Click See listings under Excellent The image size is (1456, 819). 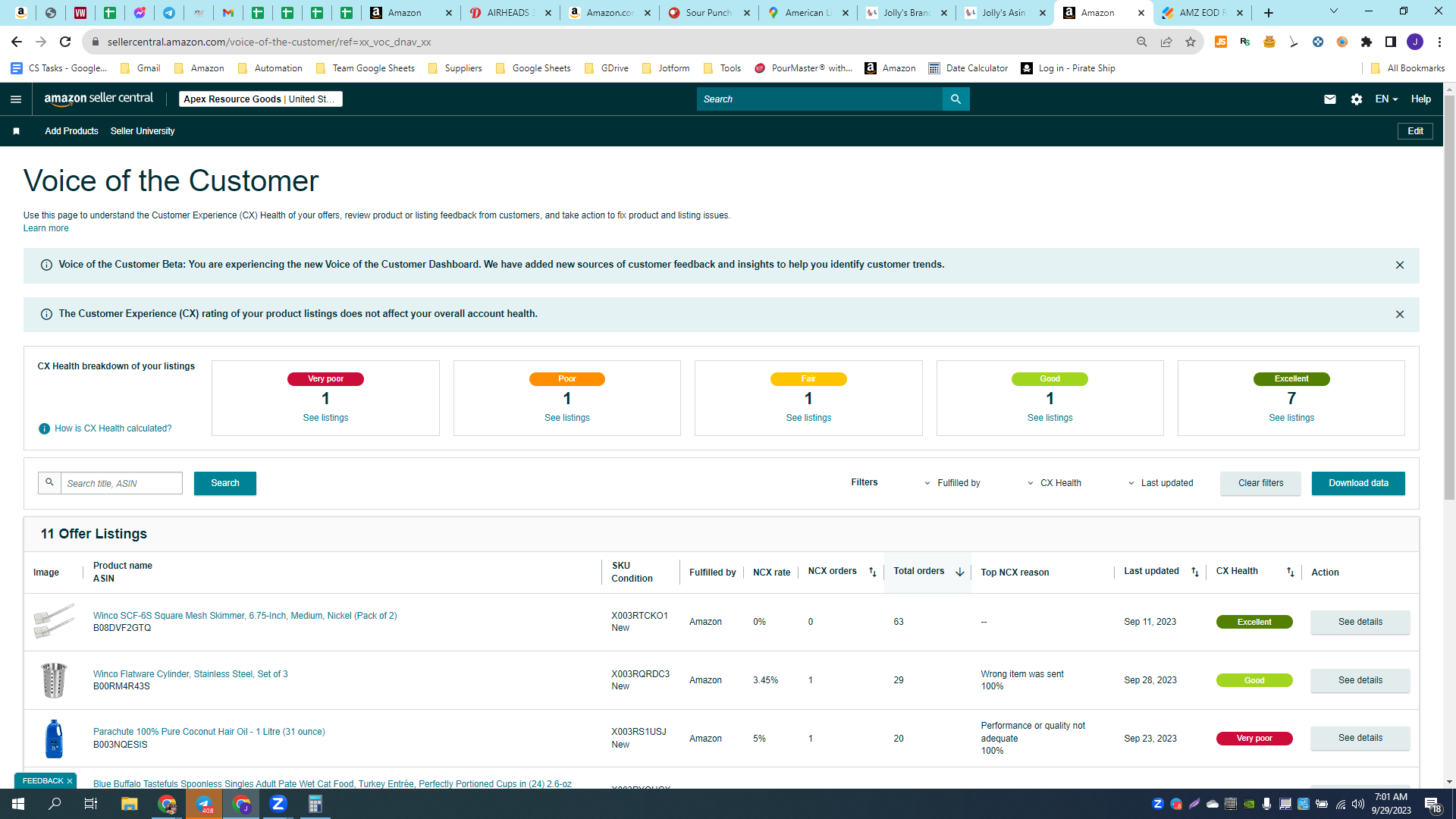coord(1291,418)
